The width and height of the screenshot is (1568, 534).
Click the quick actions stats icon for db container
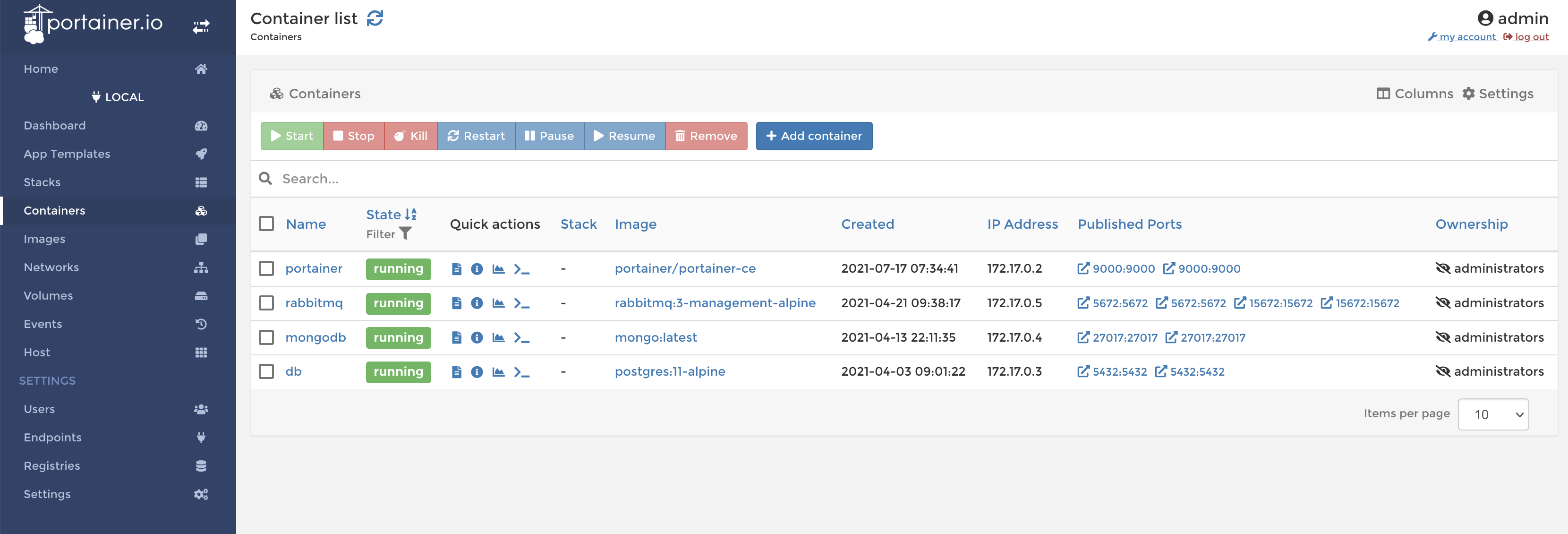coord(499,370)
